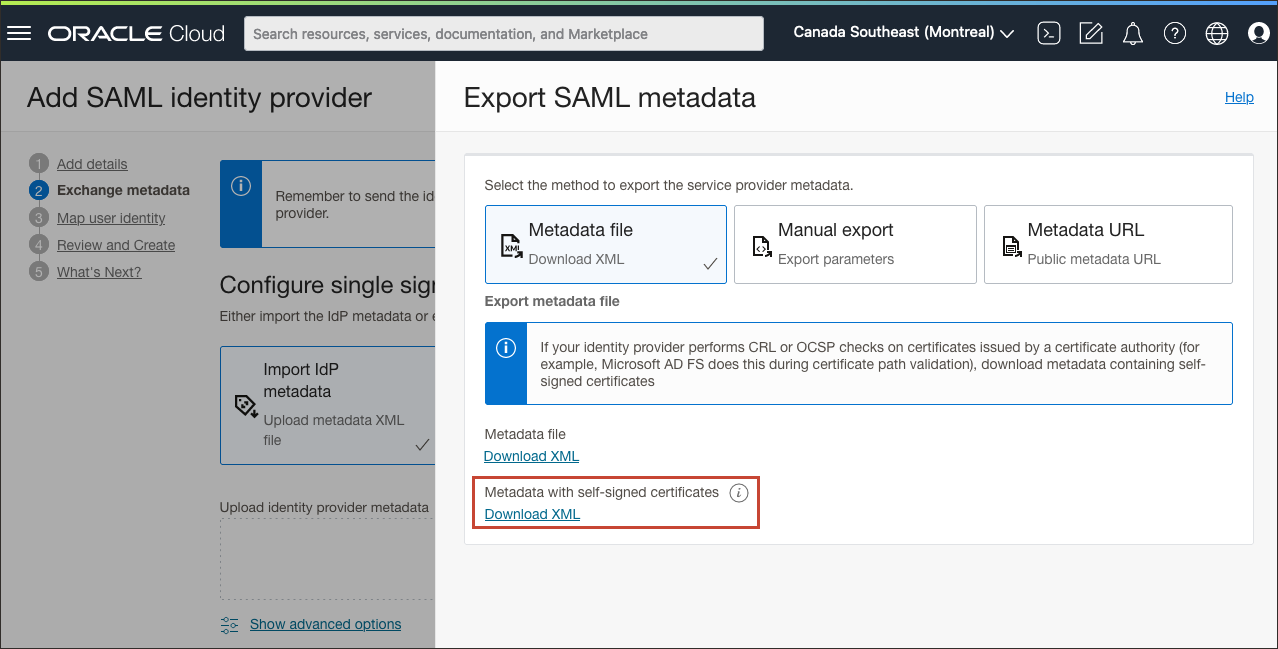Click the resources search field
This screenshot has width=1278, height=649.
(x=503, y=33)
